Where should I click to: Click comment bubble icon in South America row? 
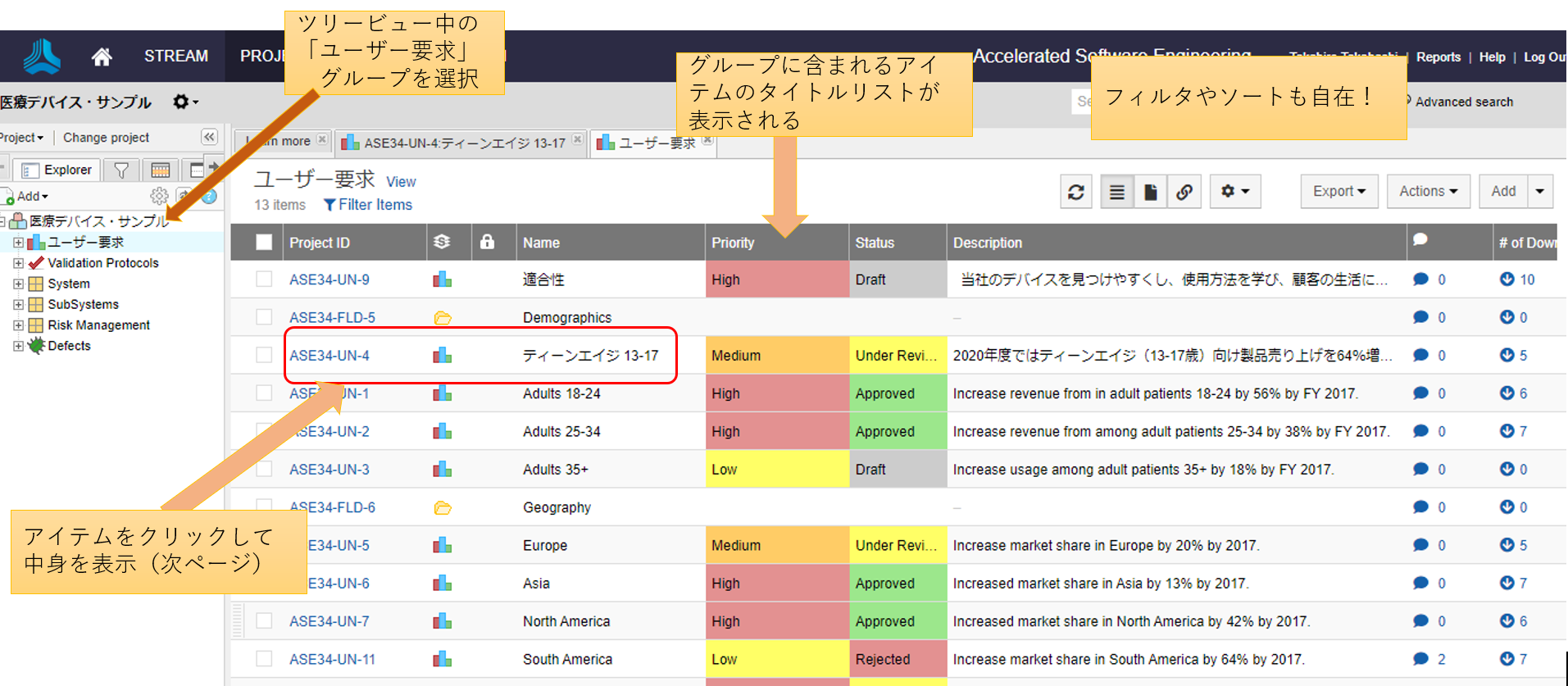1420,659
